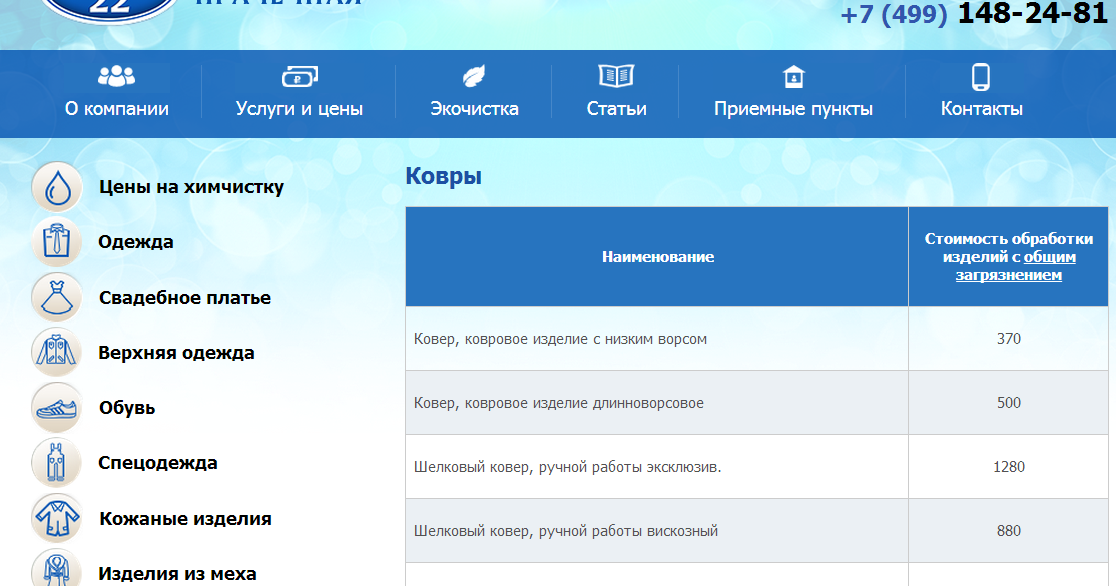Image resolution: width=1116 pixels, height=586 pixels.
Task: Click the sneaker icon for Обувь
Action: (57, 408)
